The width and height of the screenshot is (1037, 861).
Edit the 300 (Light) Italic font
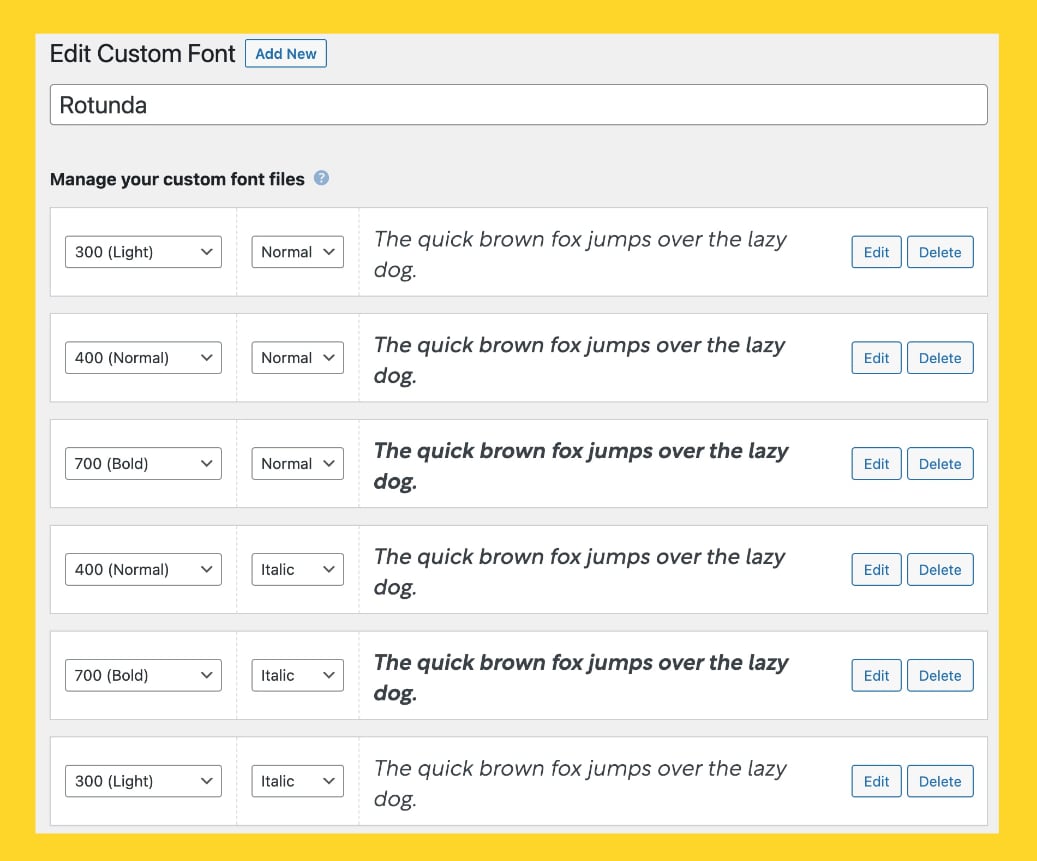coord(876,781)
